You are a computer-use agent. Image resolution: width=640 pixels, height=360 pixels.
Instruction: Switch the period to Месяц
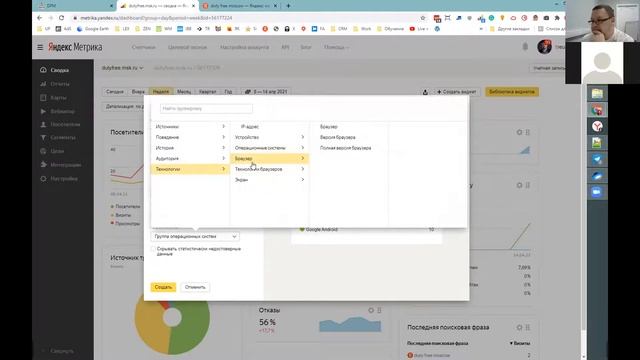pos(184,92)
